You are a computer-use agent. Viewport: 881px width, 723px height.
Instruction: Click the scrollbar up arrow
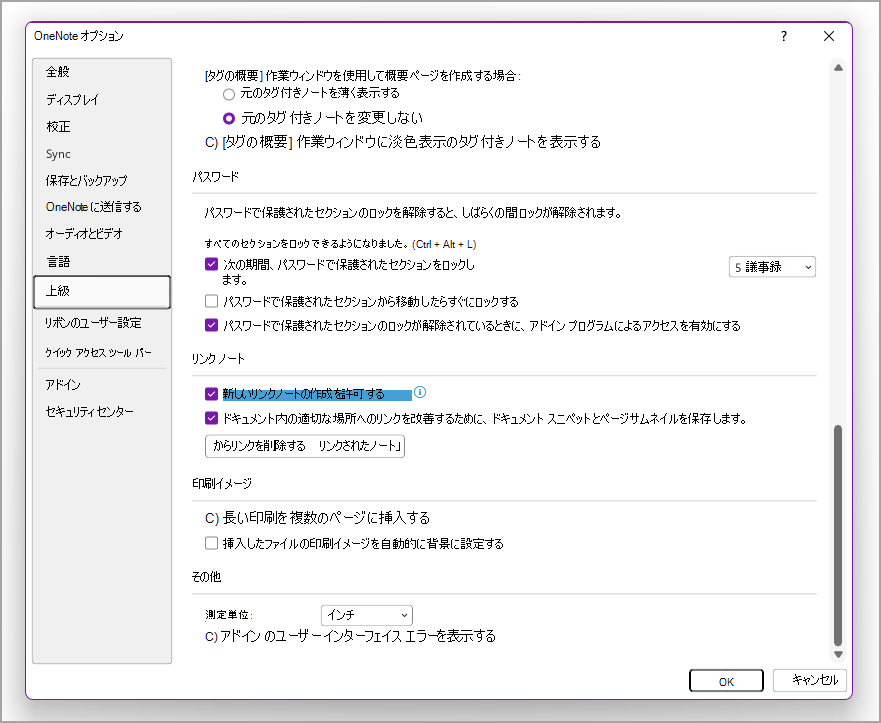(838, 68)
